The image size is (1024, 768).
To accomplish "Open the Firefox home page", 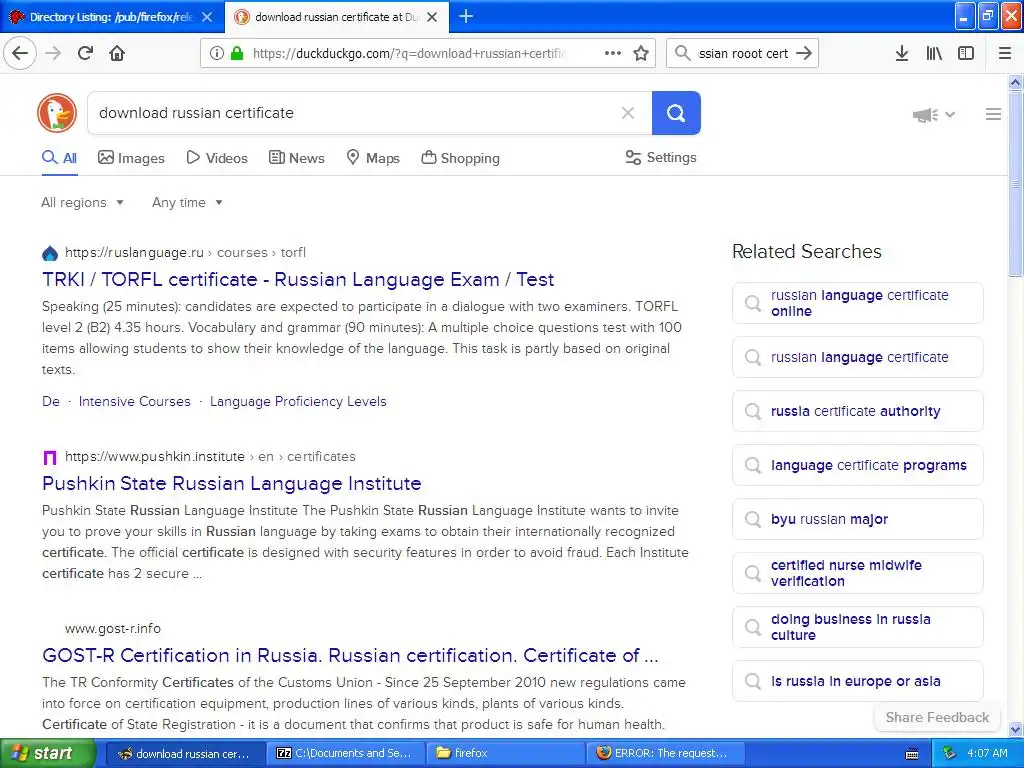I will click(x=117, y=53).
